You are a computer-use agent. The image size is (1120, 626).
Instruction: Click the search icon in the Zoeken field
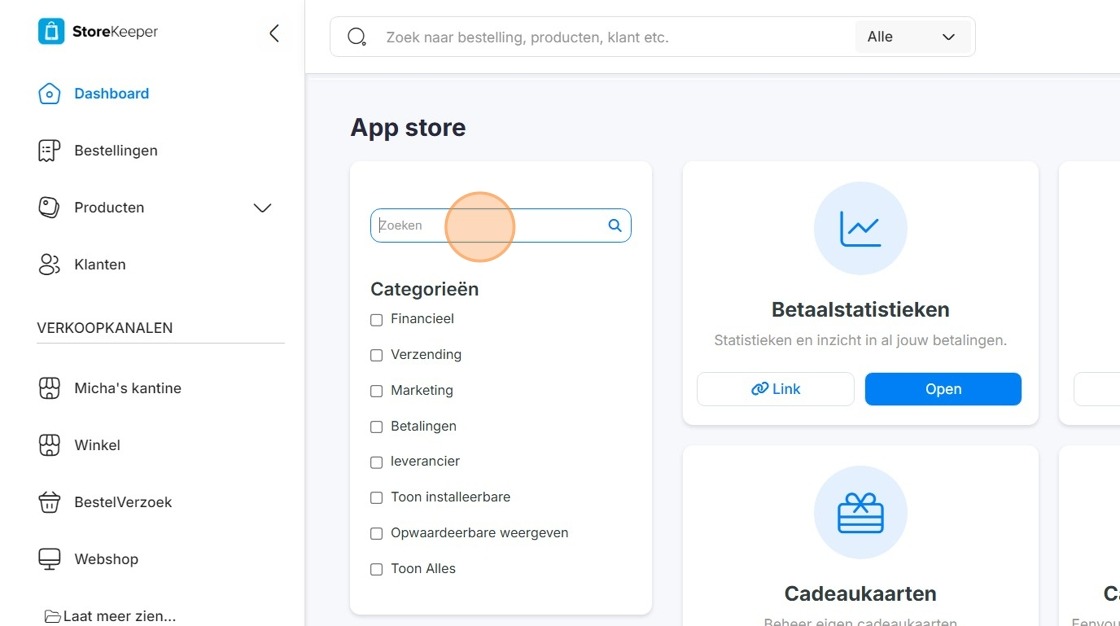click(614, 225)
